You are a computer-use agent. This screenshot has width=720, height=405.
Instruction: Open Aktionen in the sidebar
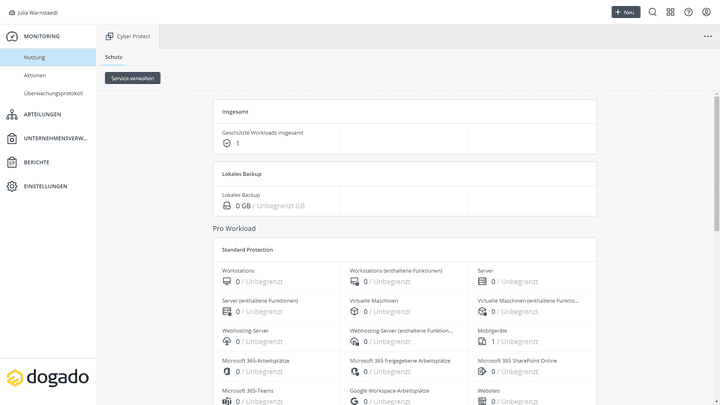coord(35,75)
